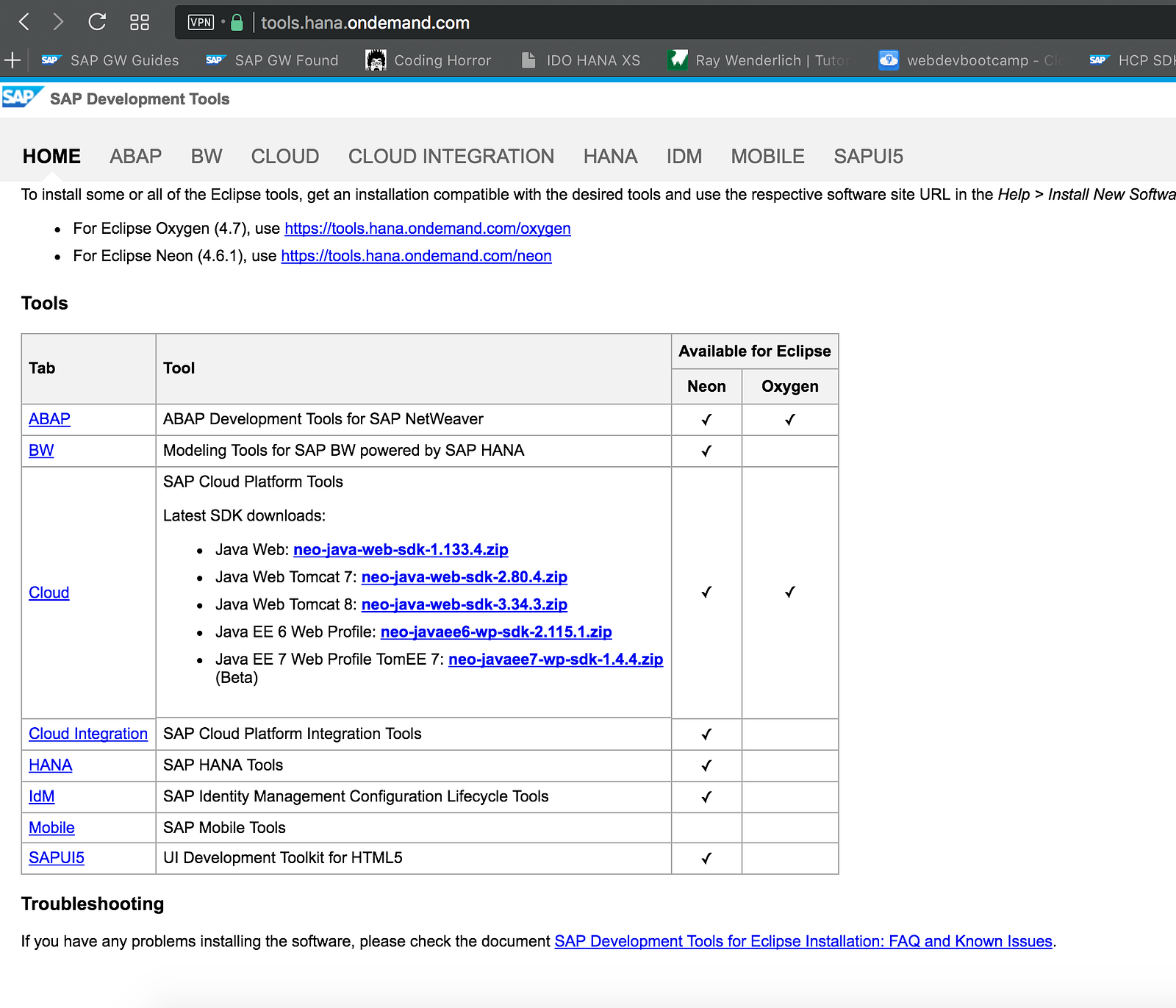
Task: Click the Neon column header
Action: [706, 387]
